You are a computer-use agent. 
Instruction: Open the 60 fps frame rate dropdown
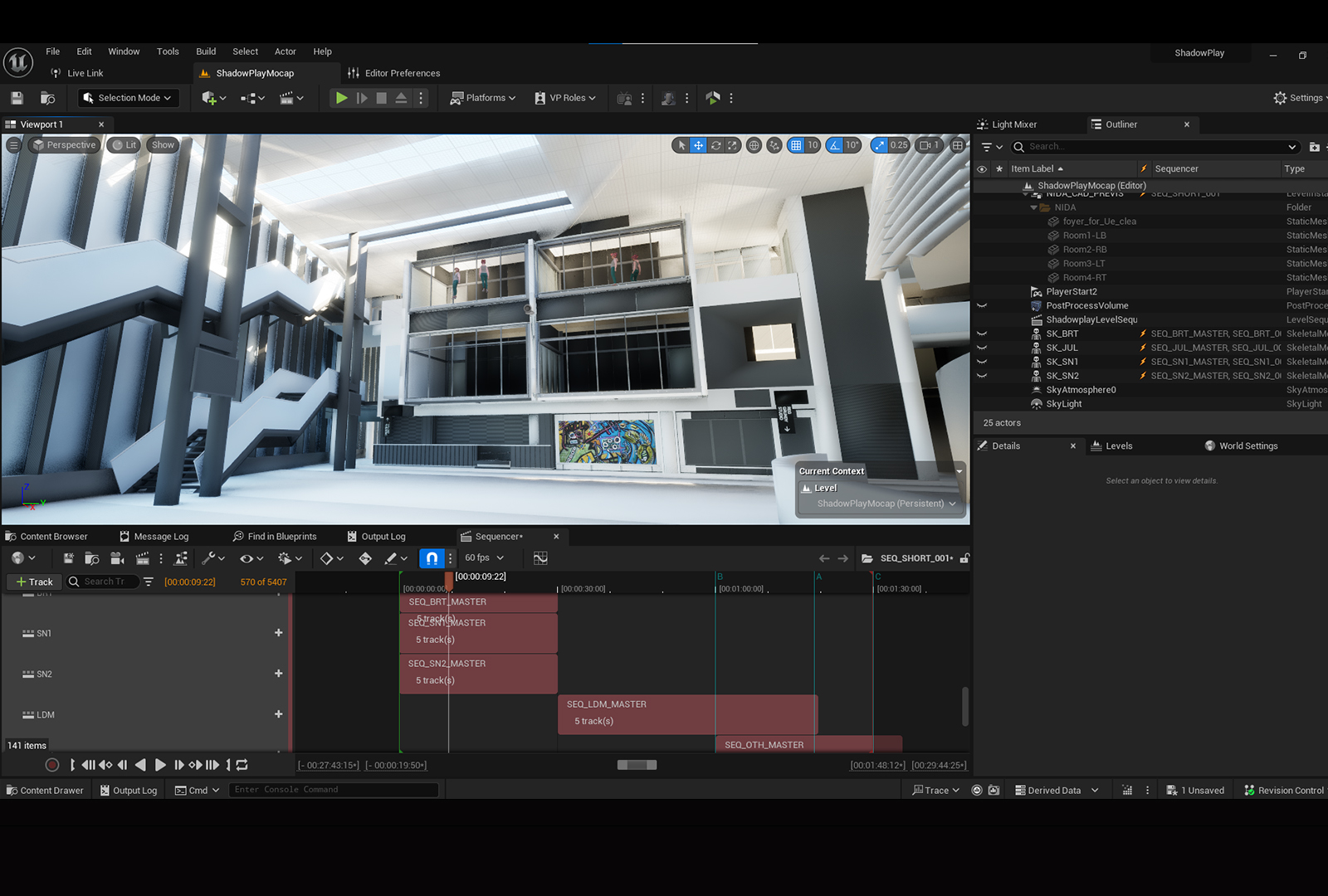(x=484, y=558)
